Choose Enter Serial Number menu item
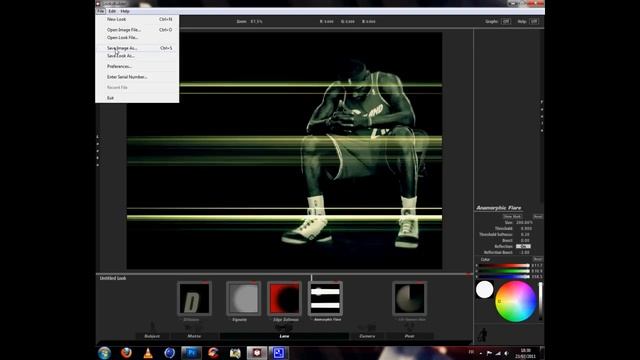The width and height of the screenshot is (640, 360). pos(137,77)
